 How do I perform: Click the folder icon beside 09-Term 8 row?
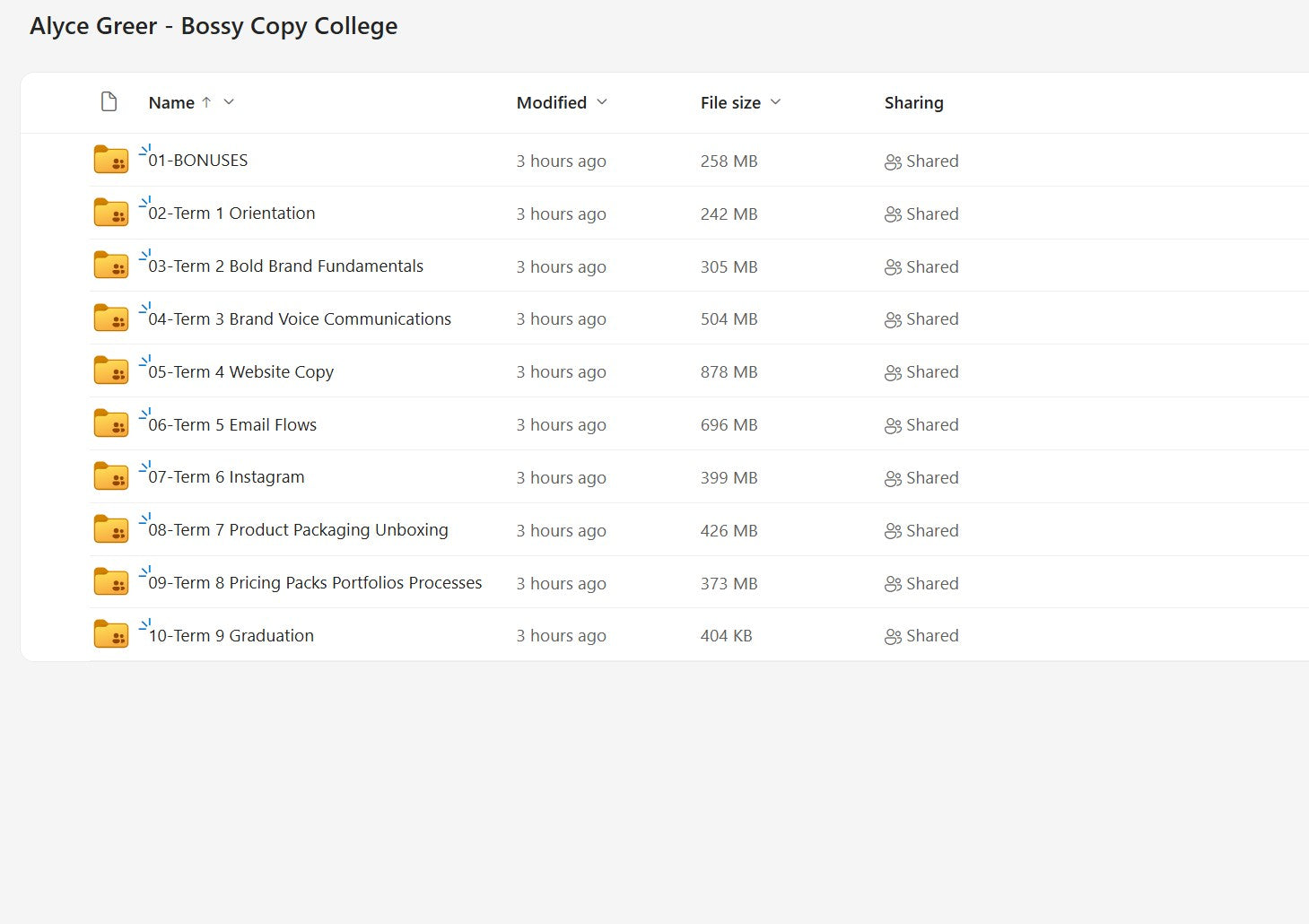click(x=109, y=581)
